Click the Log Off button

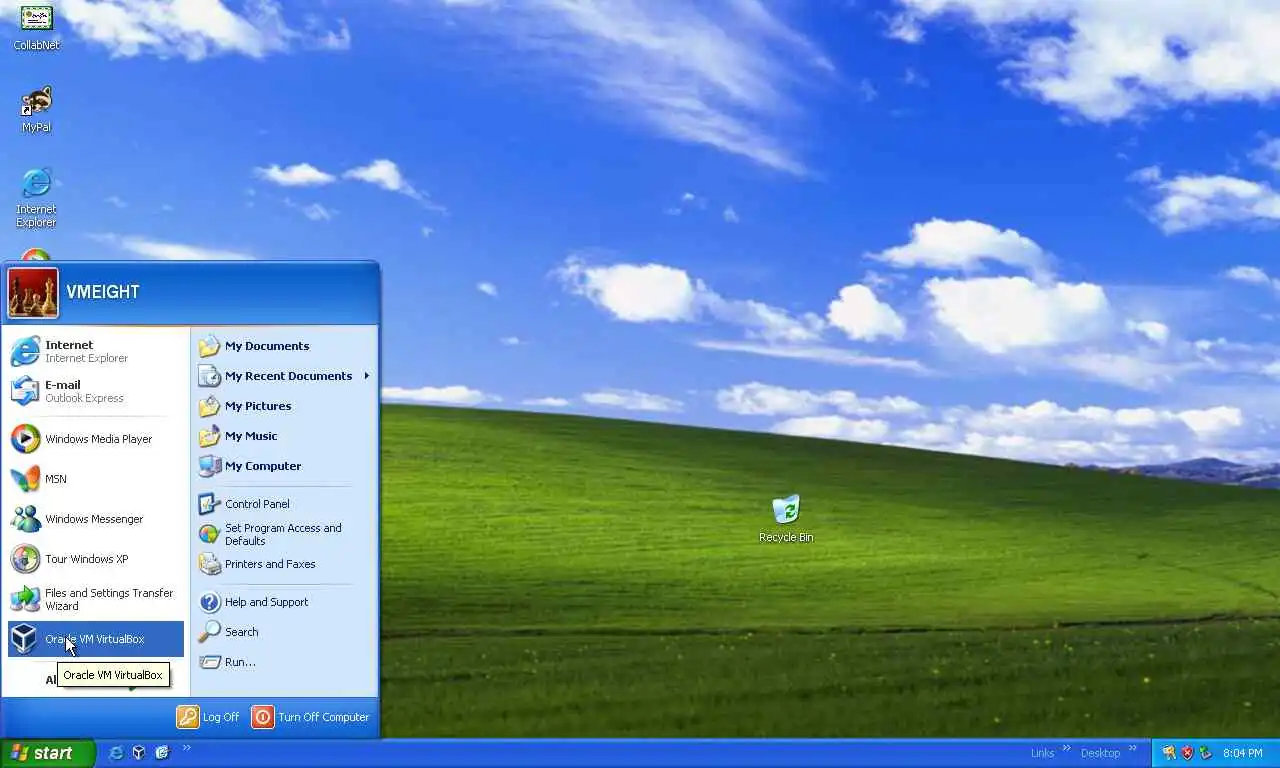(208, 717)
